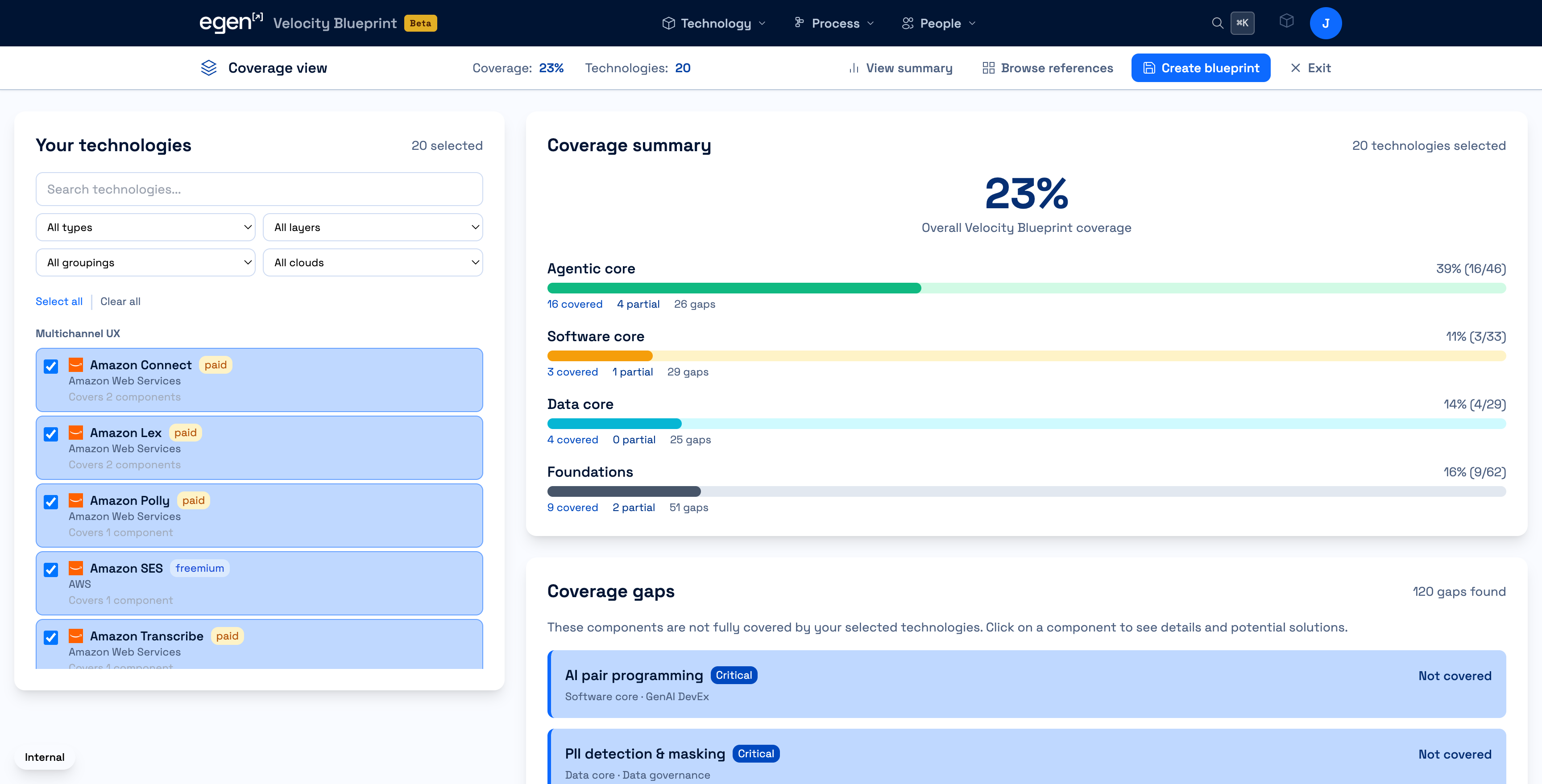Open the All clouds dropdown
Image resolution: width=1542 pixels, height=784 pixels.
tap(372, 262)
